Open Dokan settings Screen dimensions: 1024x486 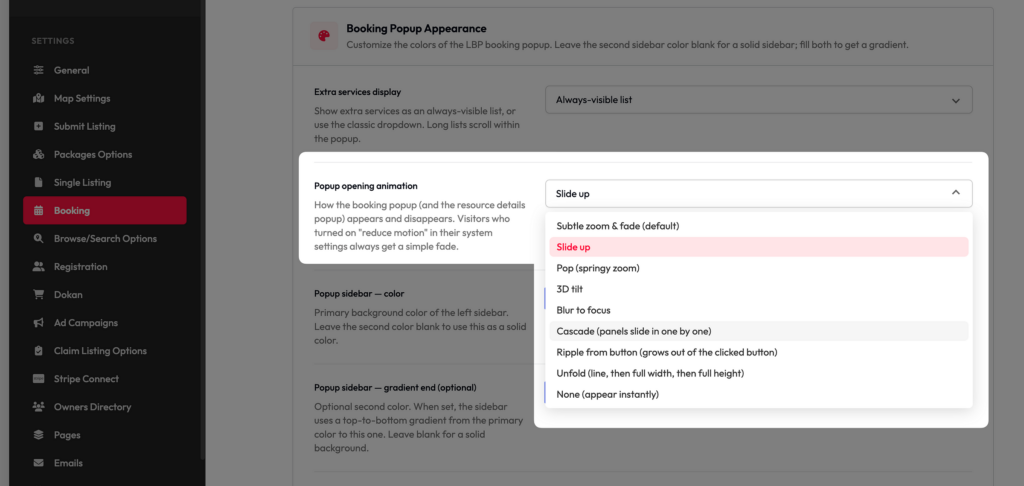[x=104, y=295]
